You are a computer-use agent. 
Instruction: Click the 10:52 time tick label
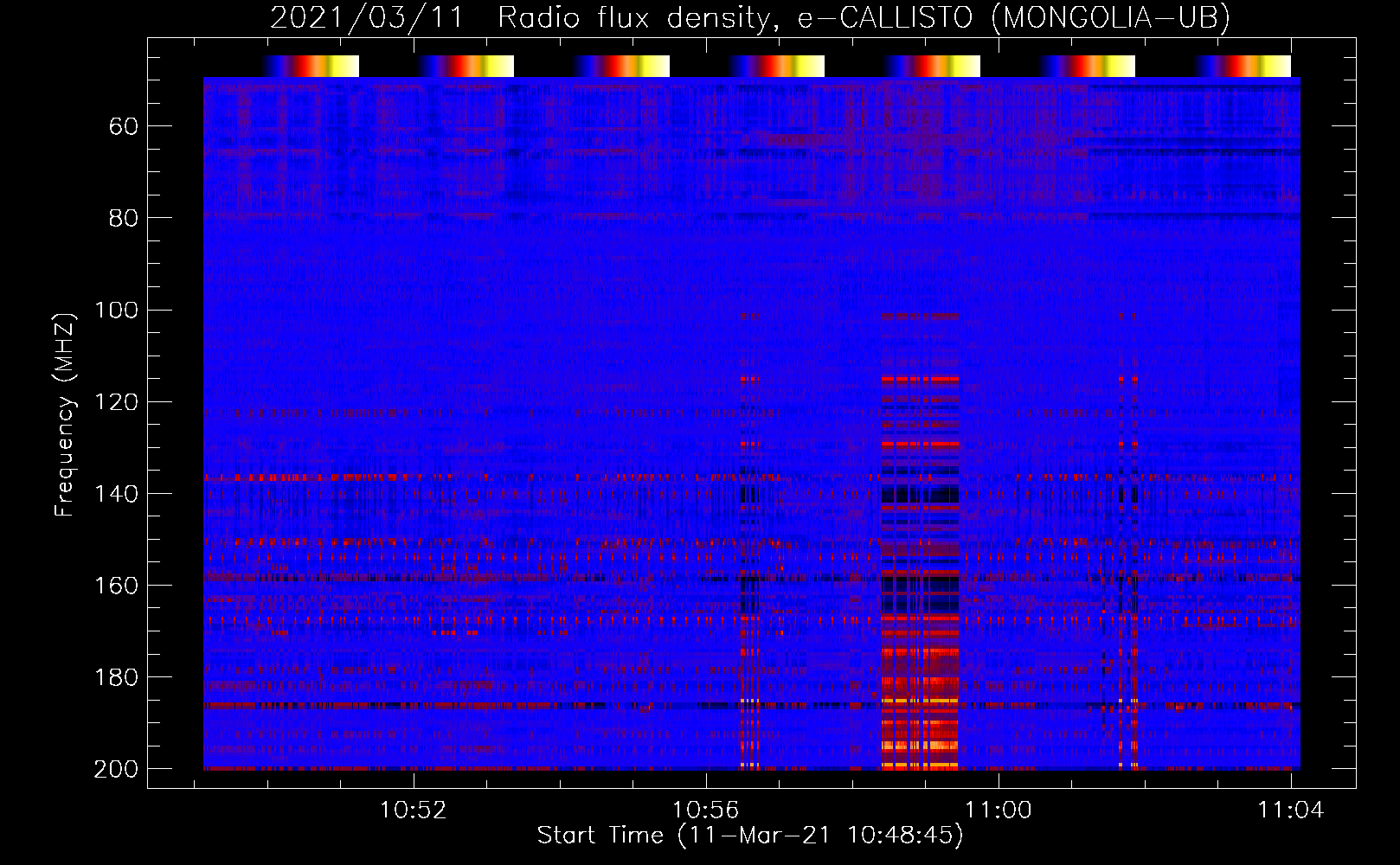pyautogui.click(x=414, y=811)
